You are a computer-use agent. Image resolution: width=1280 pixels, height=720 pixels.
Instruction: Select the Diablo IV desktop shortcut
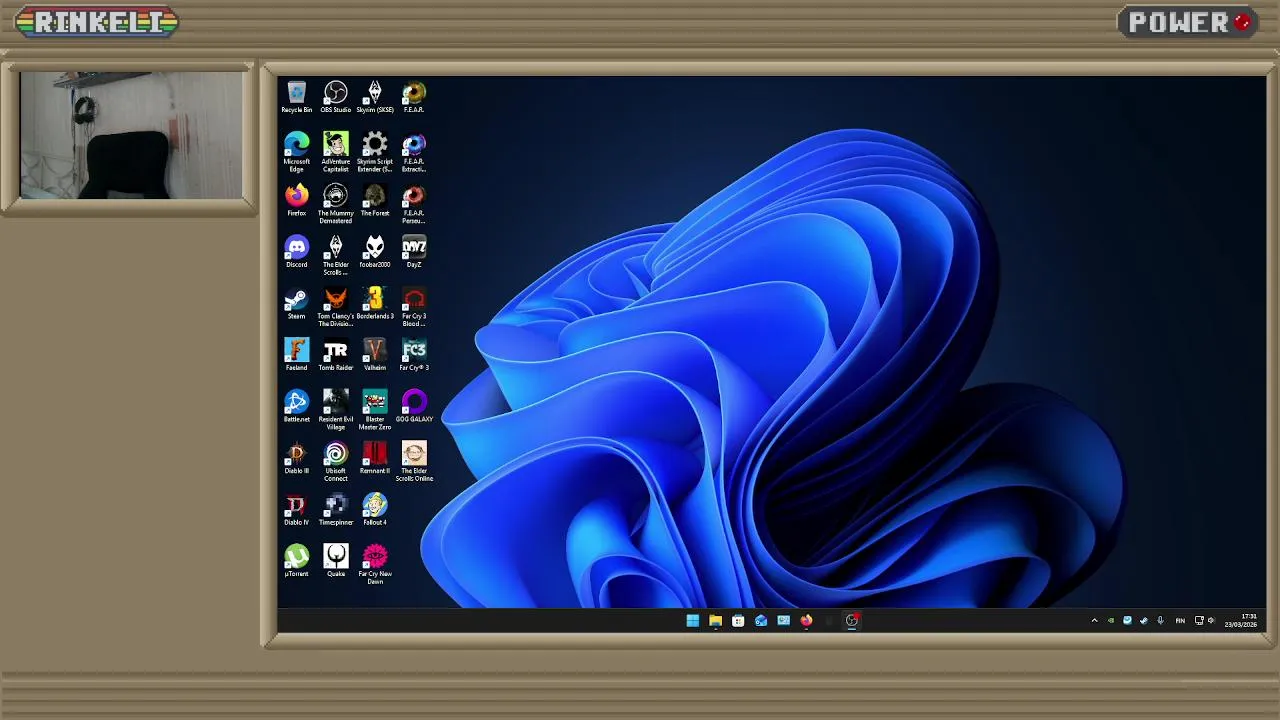tap(296, 510)
